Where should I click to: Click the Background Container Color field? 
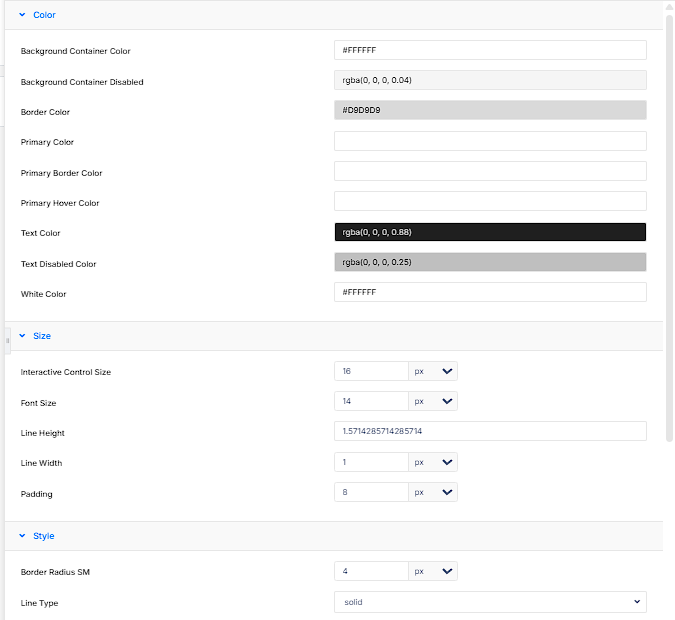click(490, 50)
